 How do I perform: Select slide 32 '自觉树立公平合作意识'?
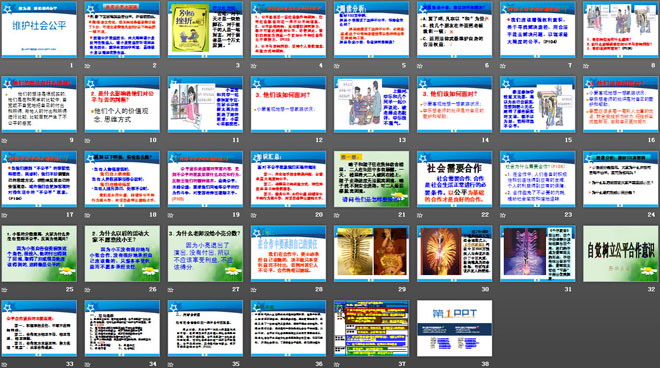[621, 253]
